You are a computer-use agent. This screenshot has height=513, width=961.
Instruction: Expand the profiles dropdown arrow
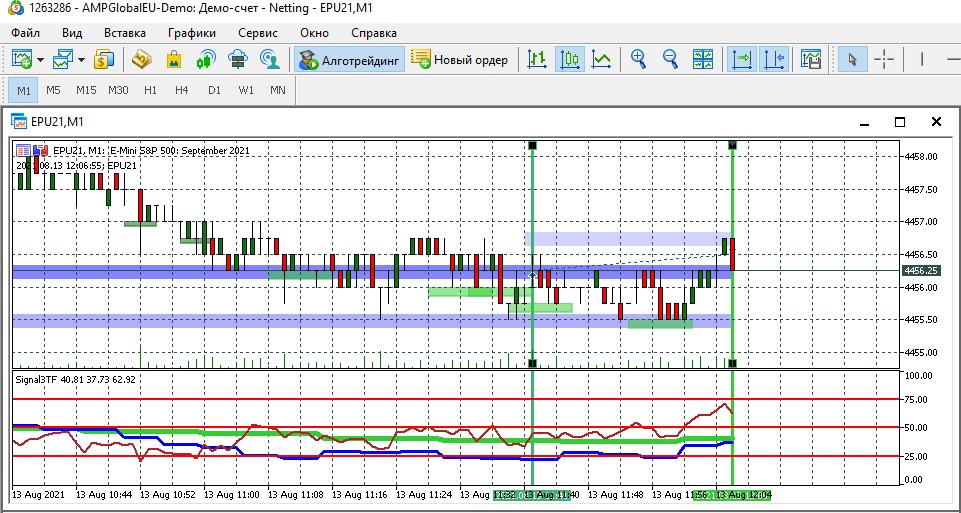pyautogui.click(x=81, y=60)
